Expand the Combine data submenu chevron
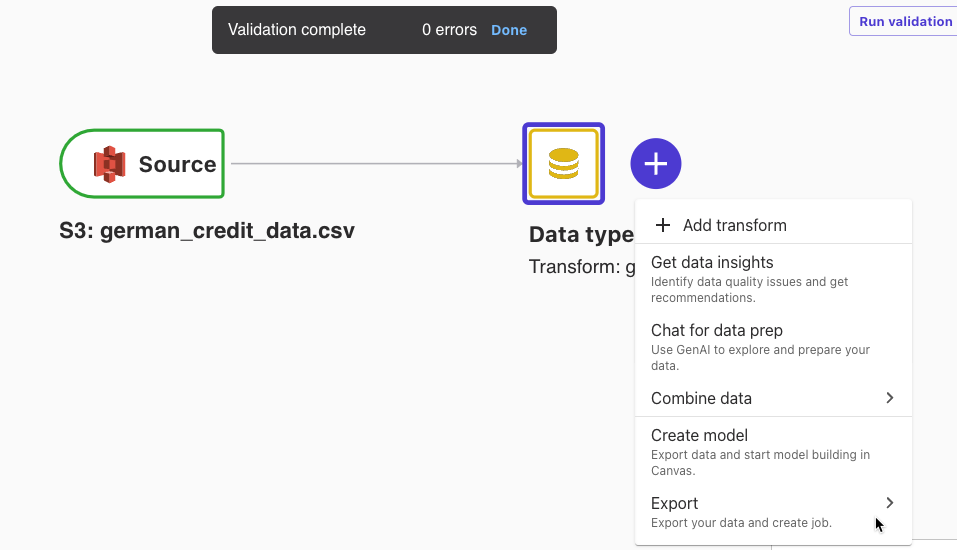 (x=889, y=398)
